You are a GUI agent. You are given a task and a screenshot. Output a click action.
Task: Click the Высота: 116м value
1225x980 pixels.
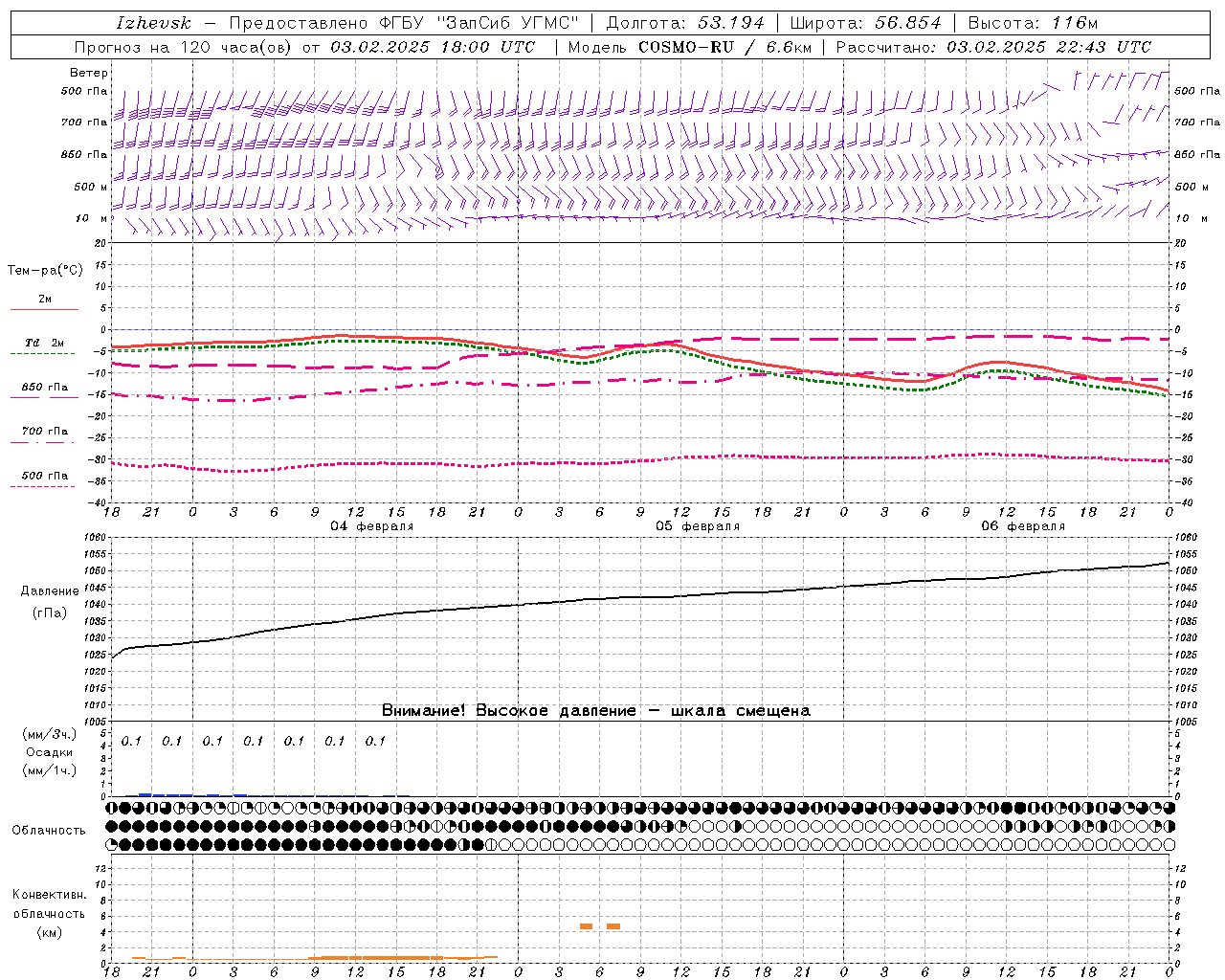point(1033,23)
